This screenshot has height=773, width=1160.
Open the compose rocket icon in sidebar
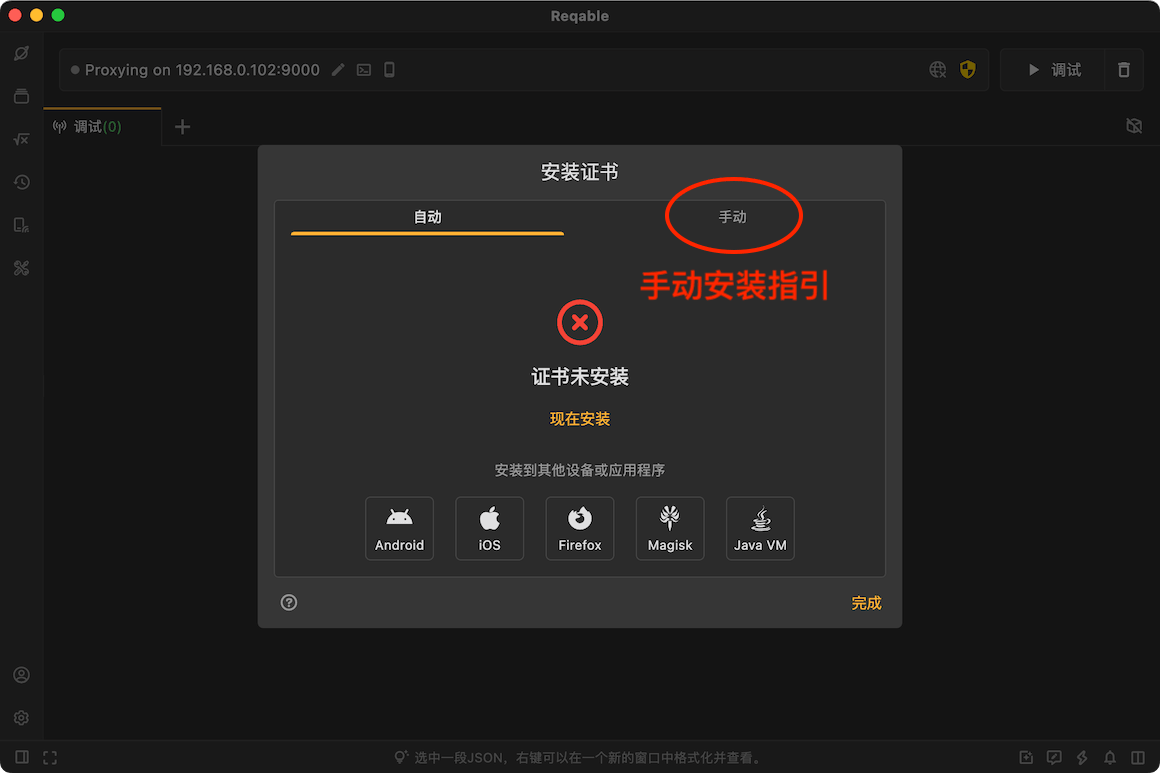[21, 53]
